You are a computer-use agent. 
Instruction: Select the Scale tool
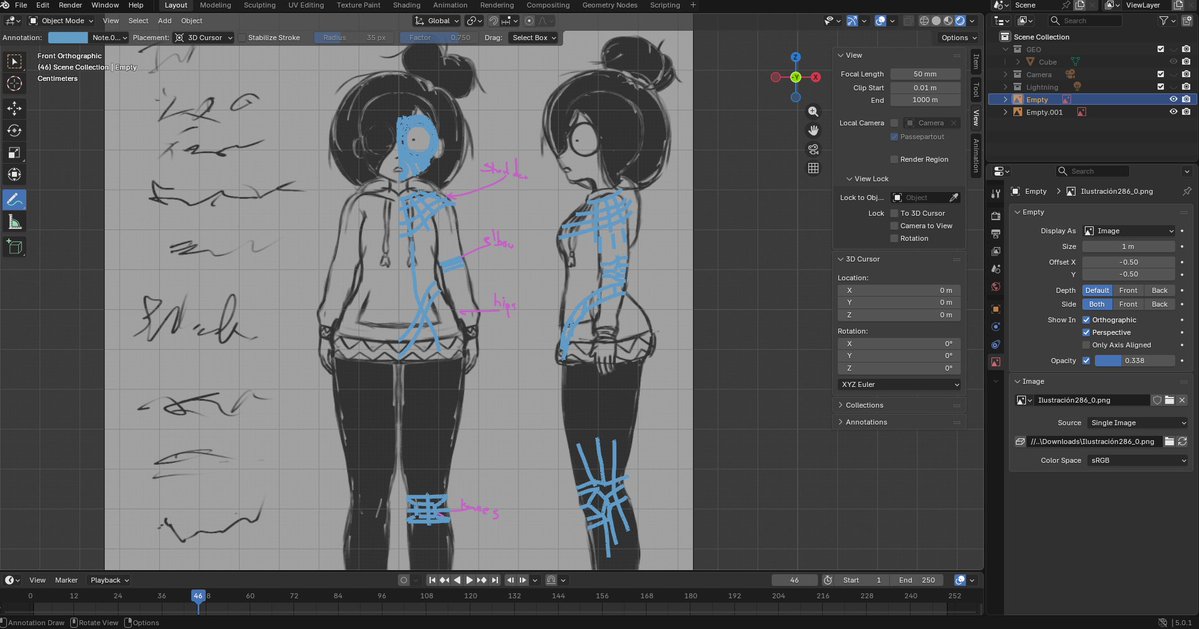click(x=15, y=153)
